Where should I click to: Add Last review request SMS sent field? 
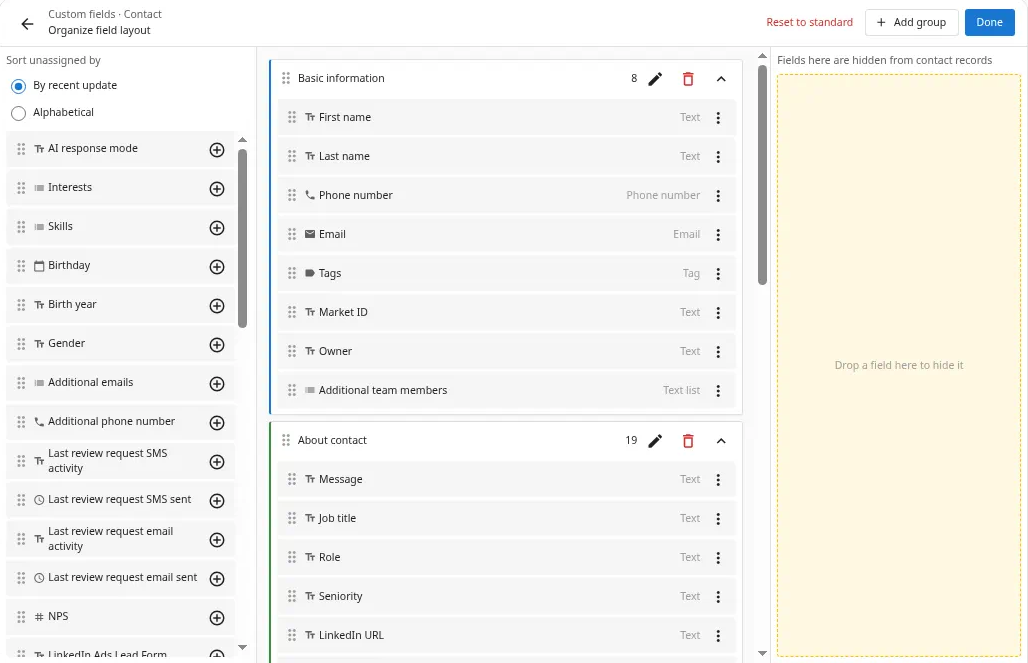(217, 501)
